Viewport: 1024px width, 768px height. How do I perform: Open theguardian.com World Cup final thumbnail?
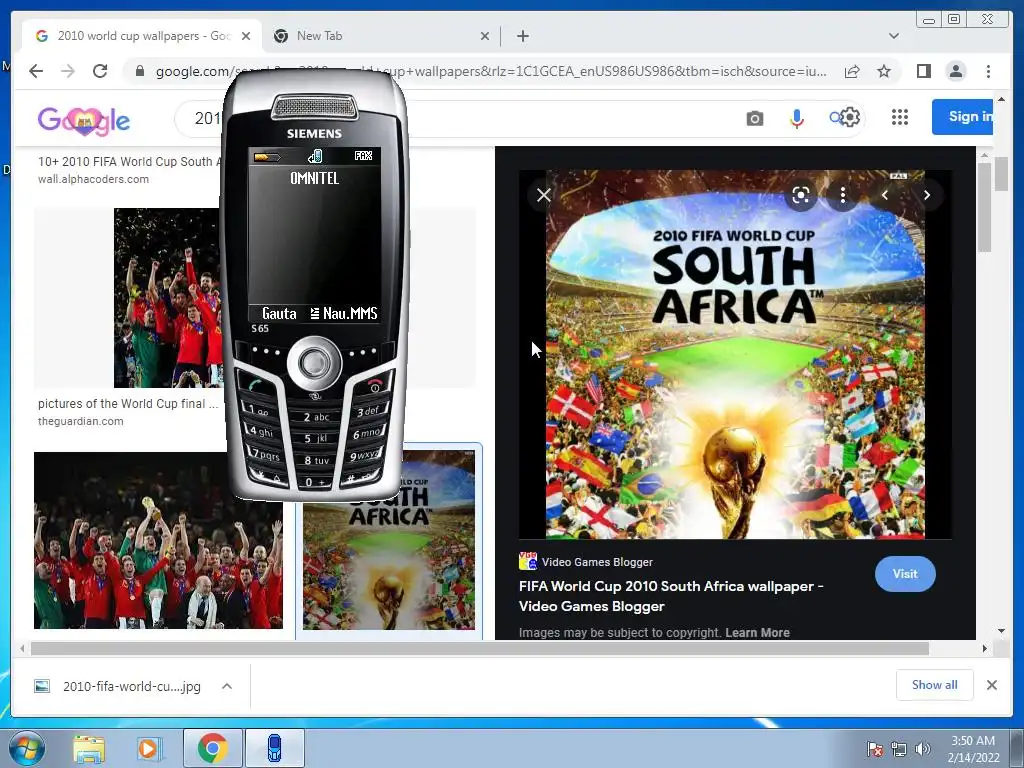[167, 298]
